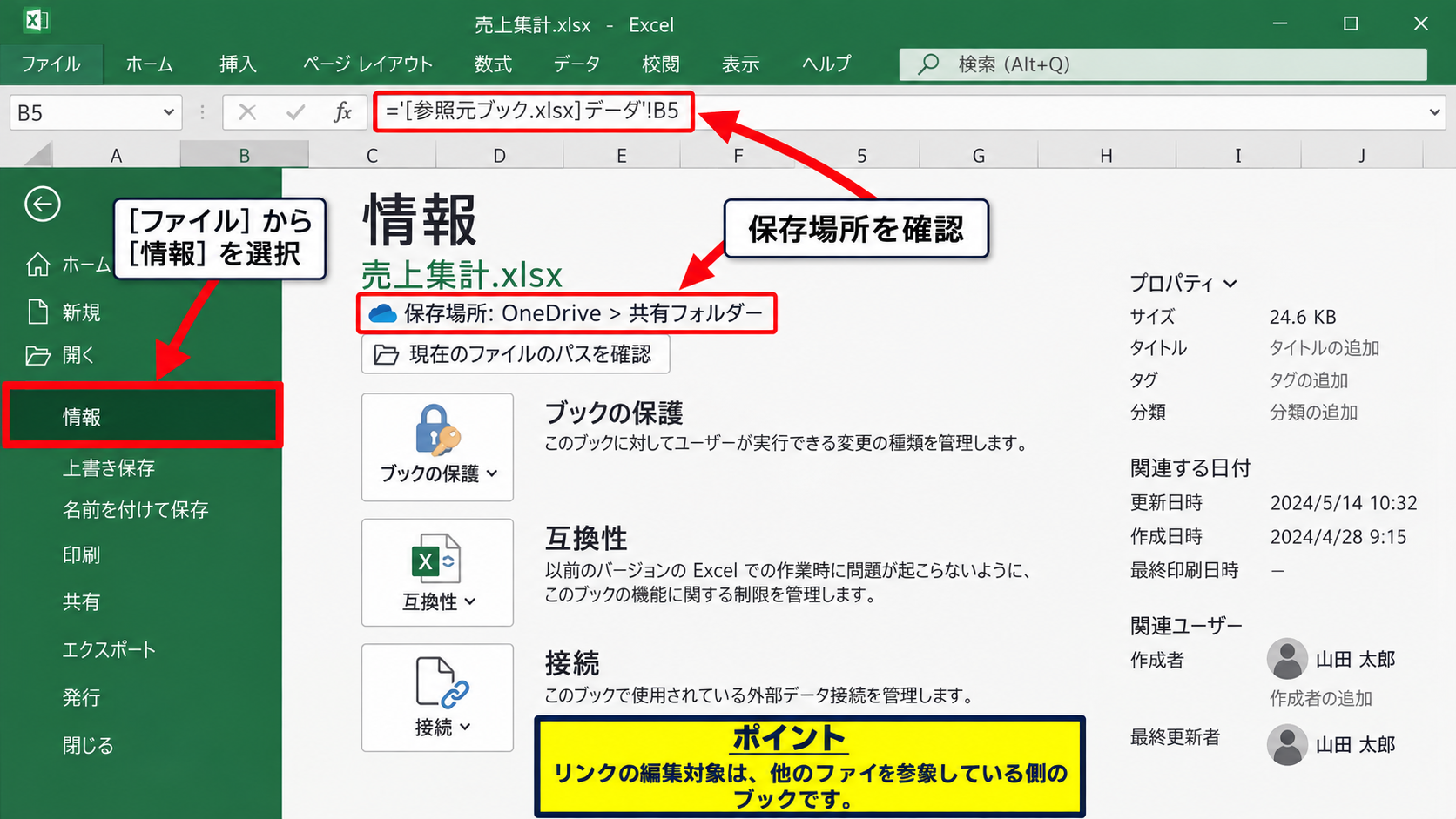Open the 接続 dropdown button
Screen dimensions: 1456x819
pos(437,698)
